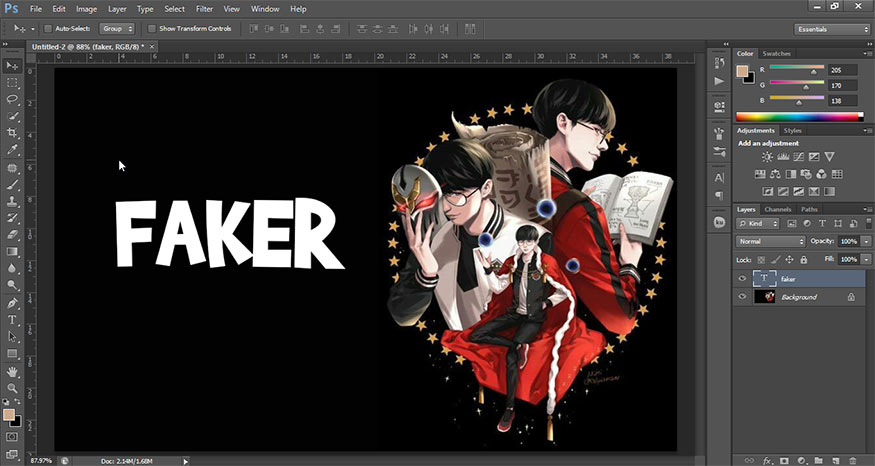Screen dimensions: 875x466
Task: Select the Gradient tool
Action: click(12, 252)
